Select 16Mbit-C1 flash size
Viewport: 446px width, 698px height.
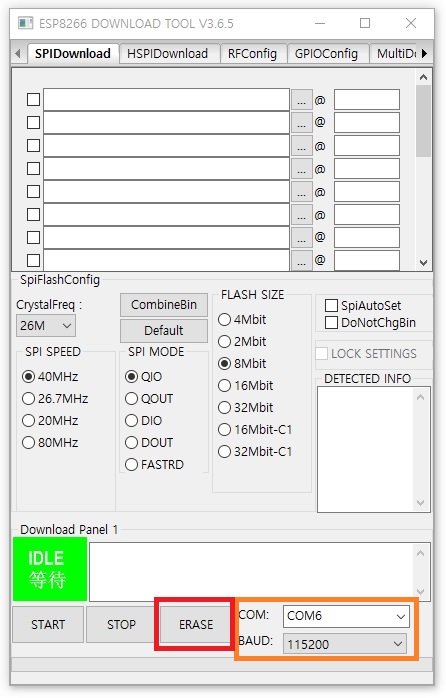point(255,430)
